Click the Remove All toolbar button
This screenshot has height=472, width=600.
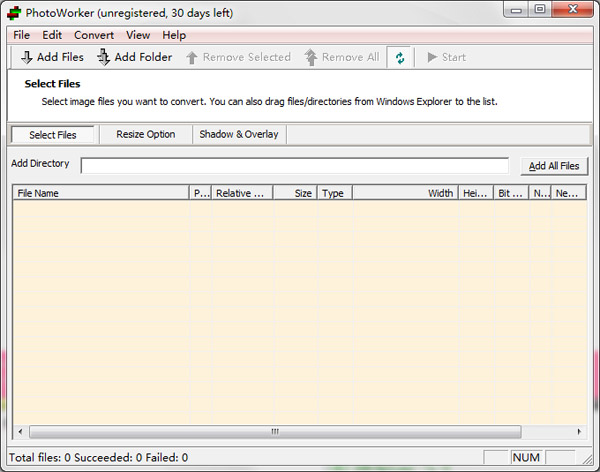point(342,57)
